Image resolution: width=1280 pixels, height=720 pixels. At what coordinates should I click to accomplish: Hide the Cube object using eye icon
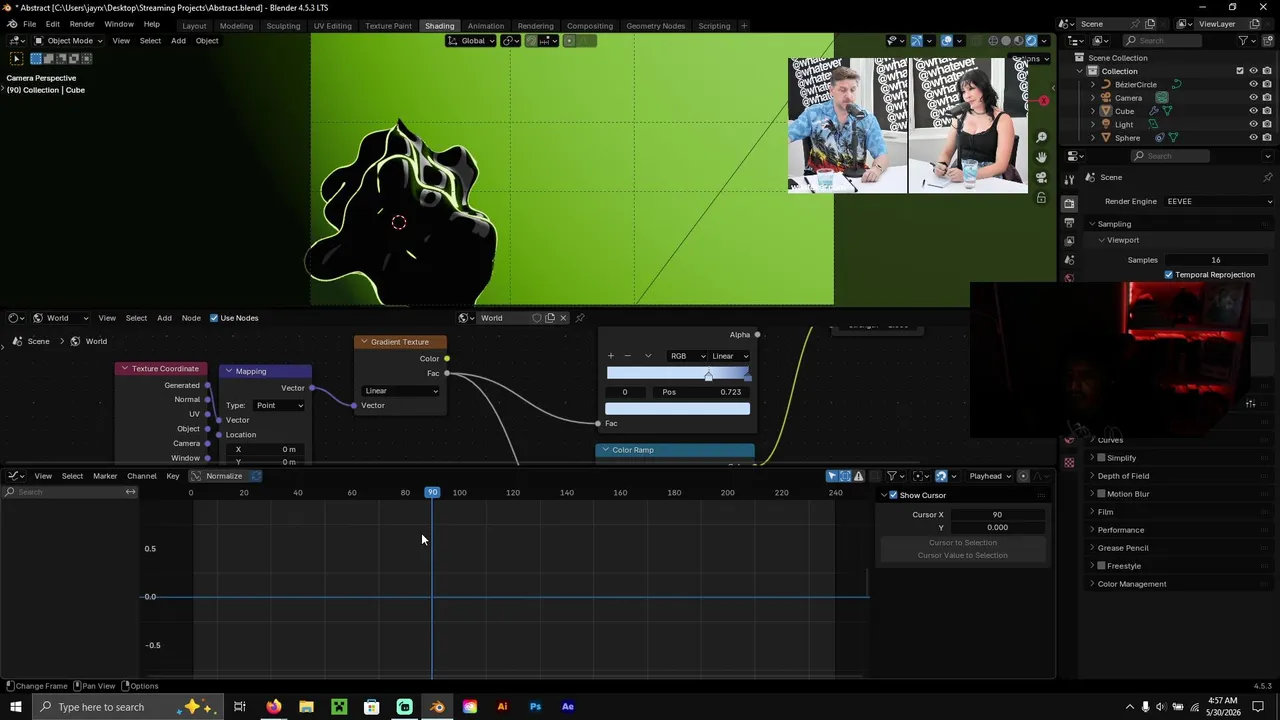click(x=1253, y=111)
